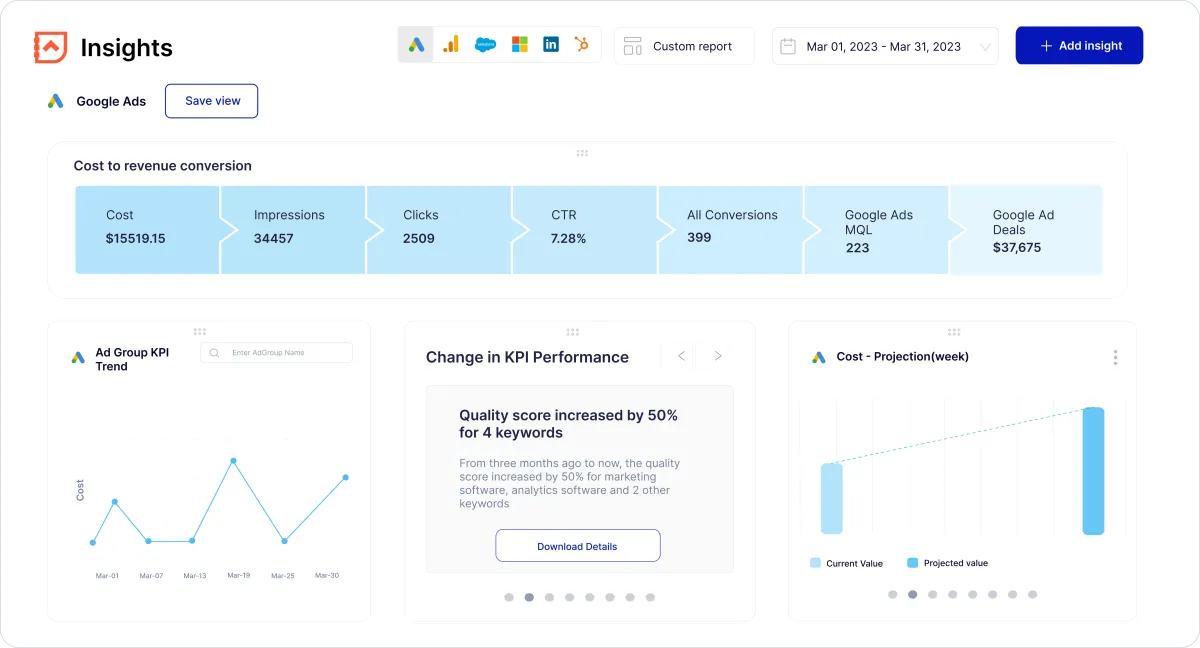Click the Insights app logo
The image size is (1200, 648).
[x=50, y=47]
